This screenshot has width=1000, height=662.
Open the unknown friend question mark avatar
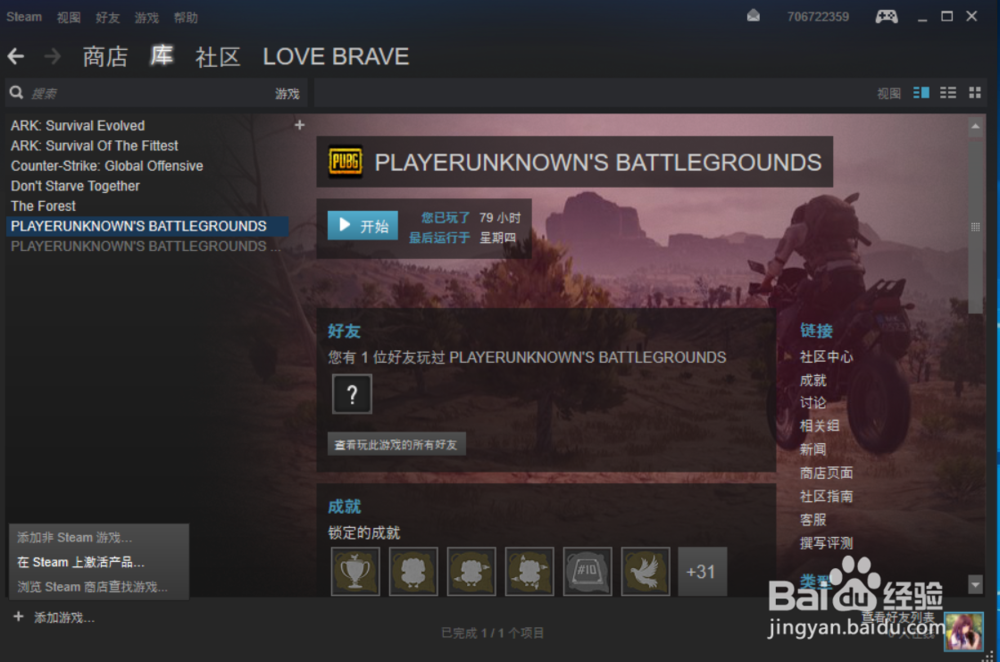[x=352, y=394]
